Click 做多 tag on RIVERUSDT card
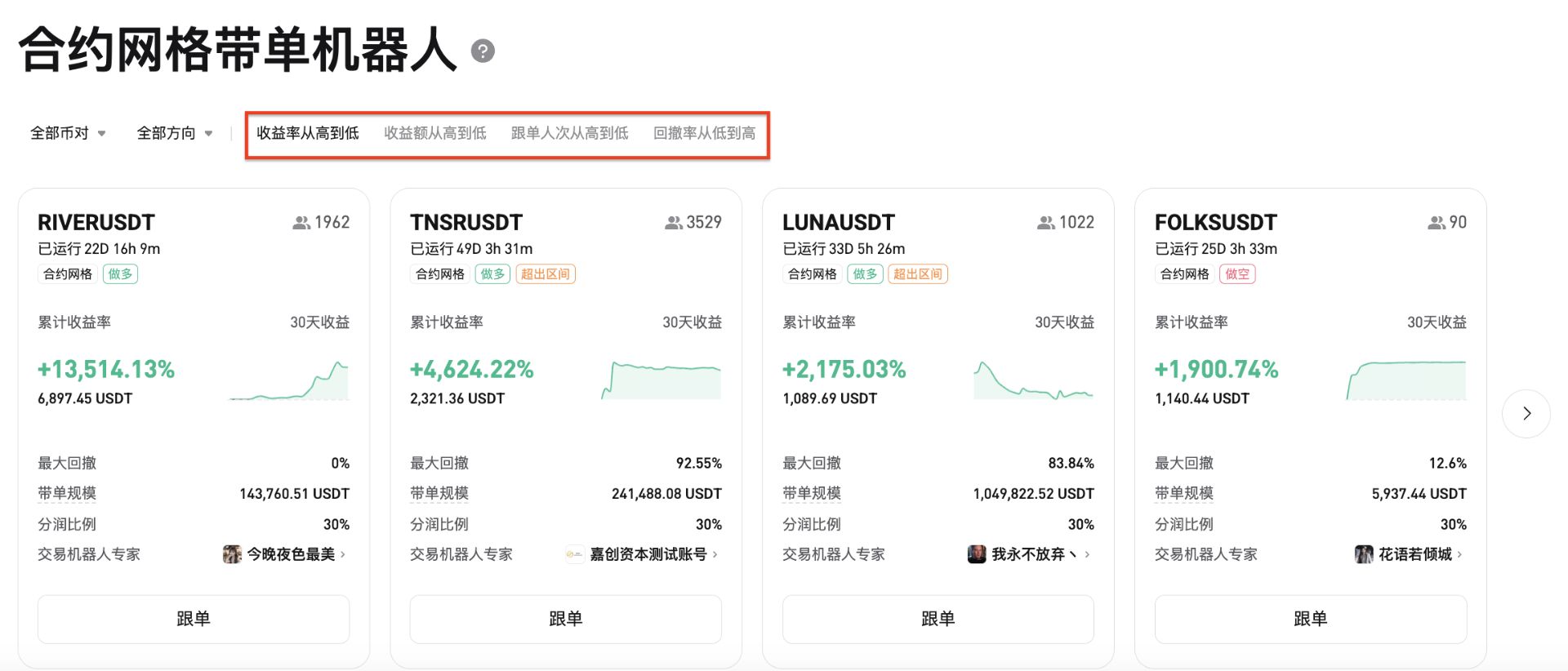This screenshot has width=1568, height=671. 120,274
